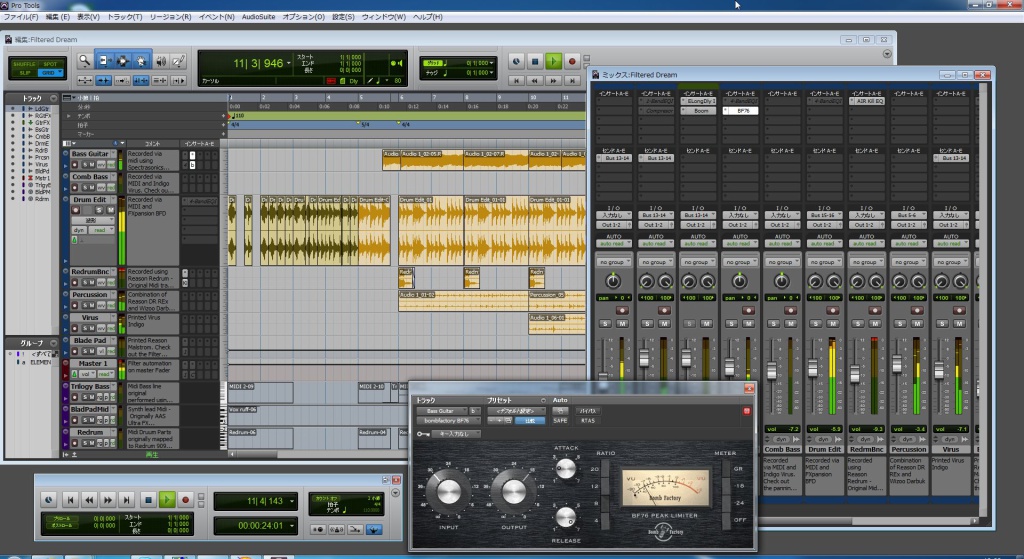
Task: Click the BF76 insert slot in mixer
Action: 740,111
